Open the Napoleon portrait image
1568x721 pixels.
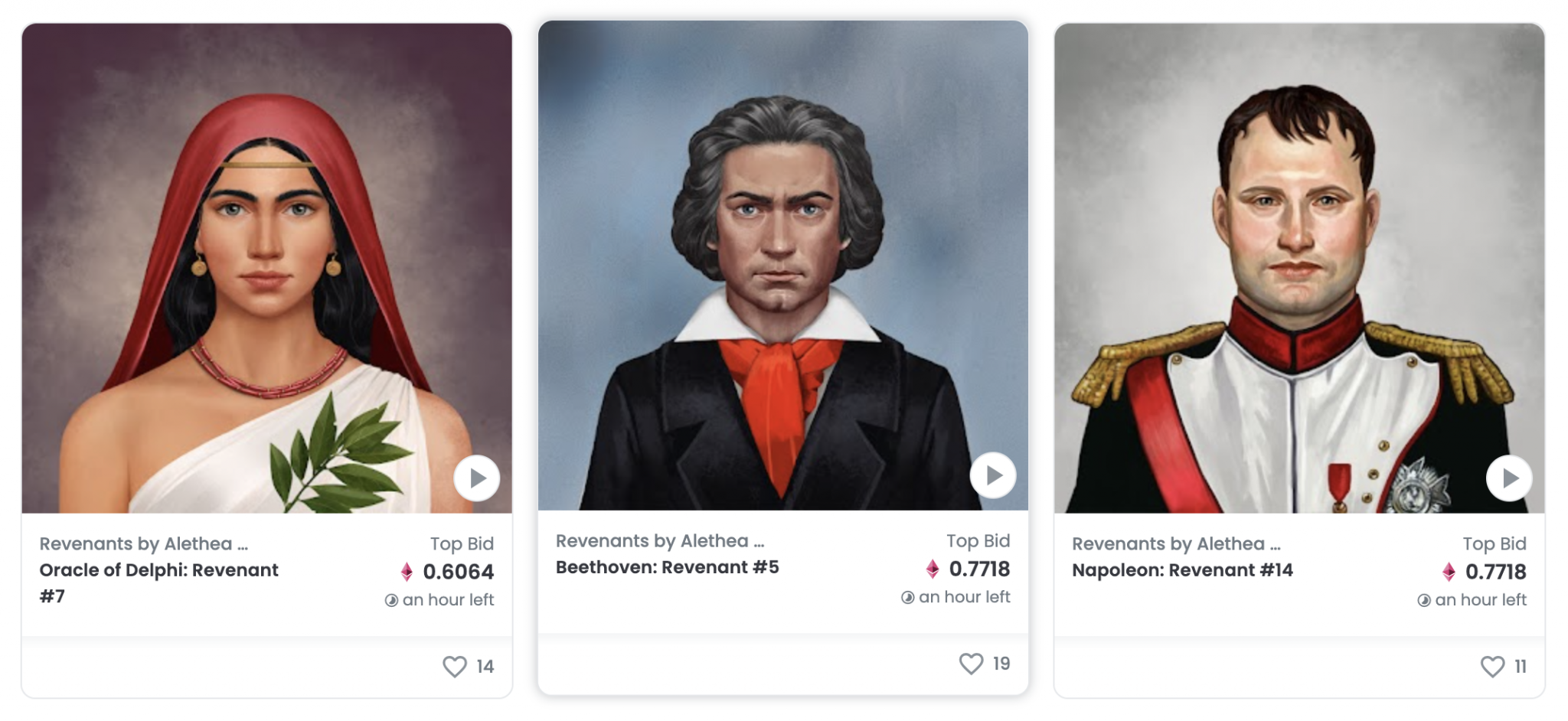[1299, 268]
